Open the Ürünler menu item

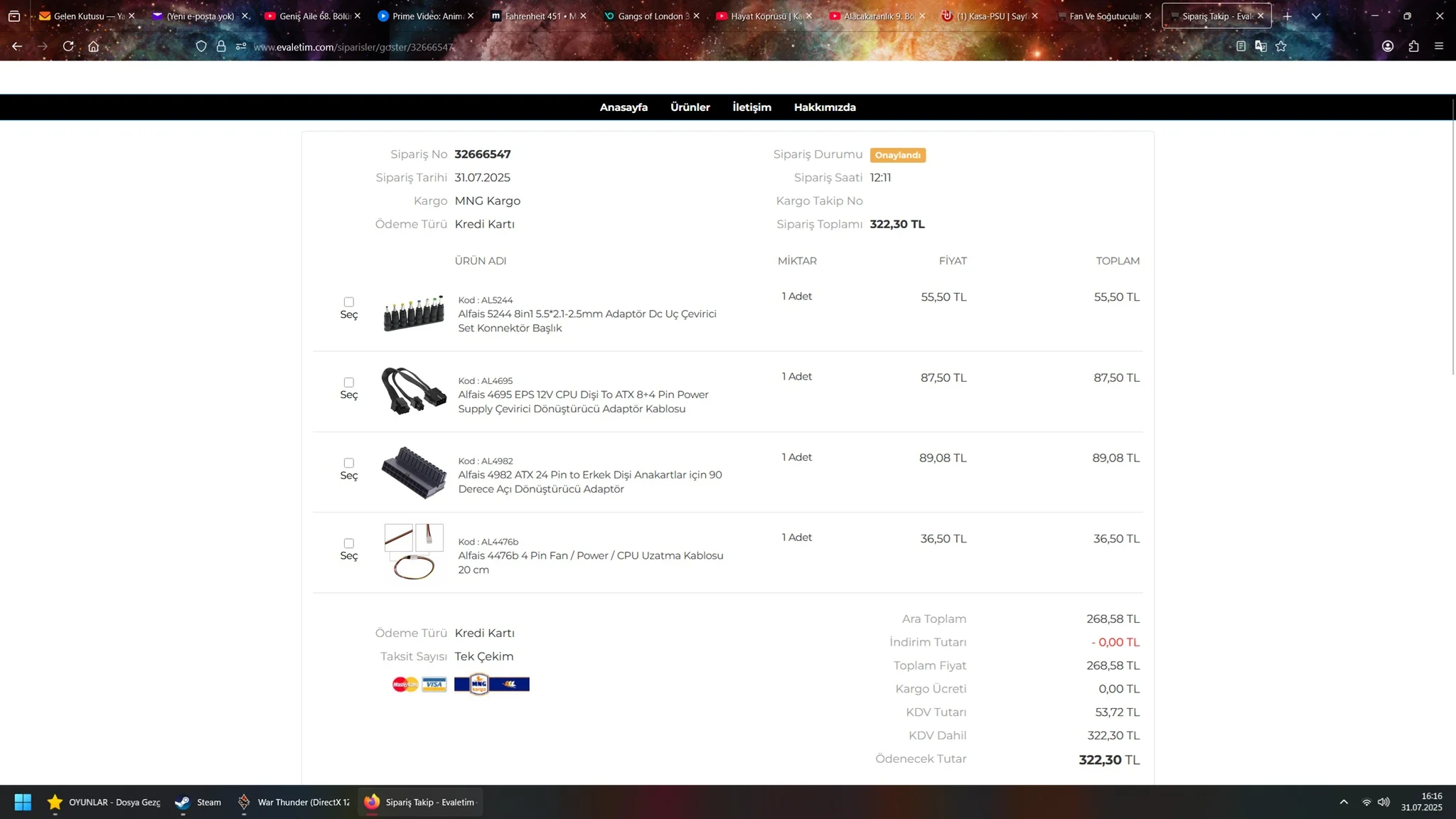690,107
